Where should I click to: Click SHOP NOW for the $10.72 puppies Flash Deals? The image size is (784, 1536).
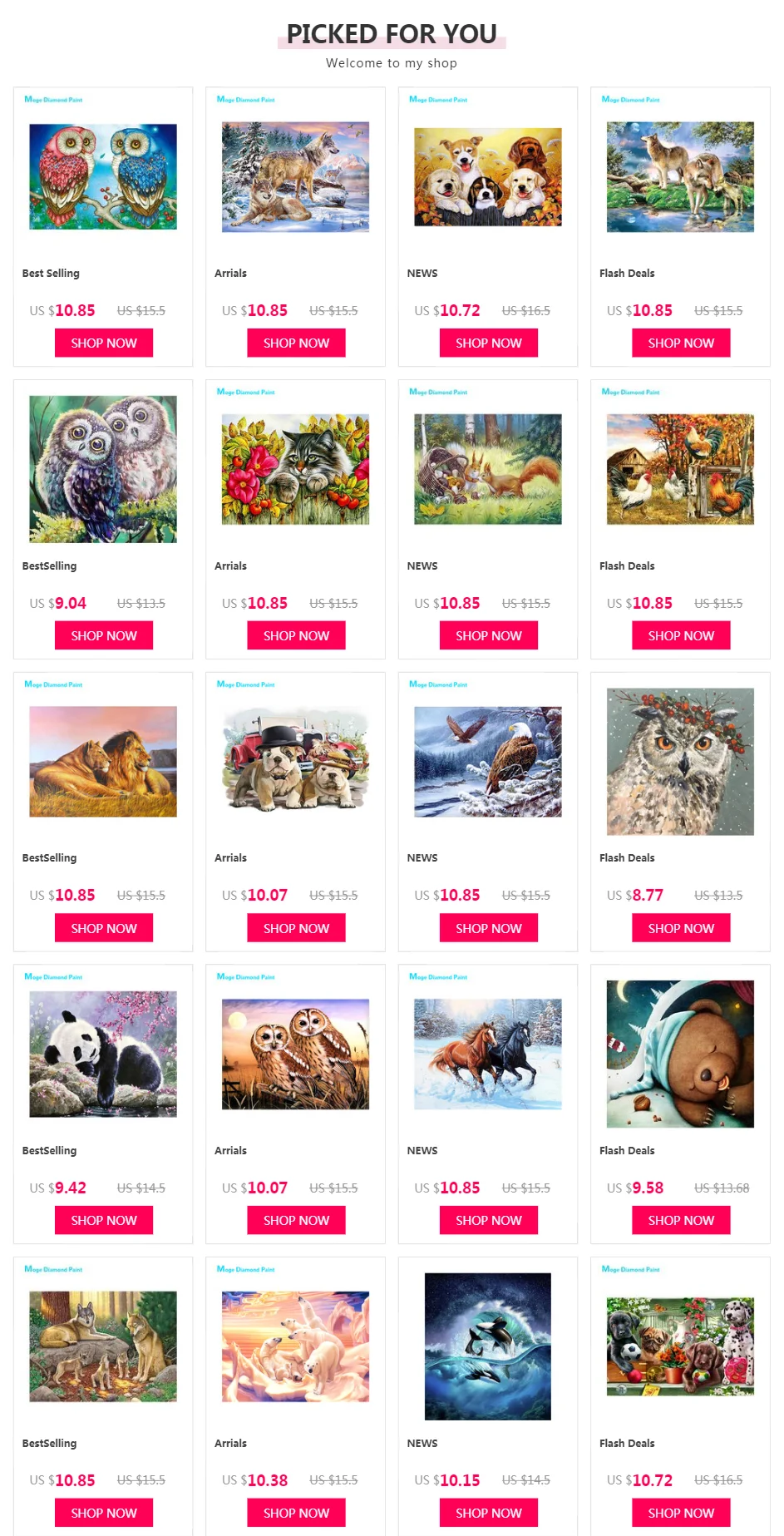point(681,1513)
